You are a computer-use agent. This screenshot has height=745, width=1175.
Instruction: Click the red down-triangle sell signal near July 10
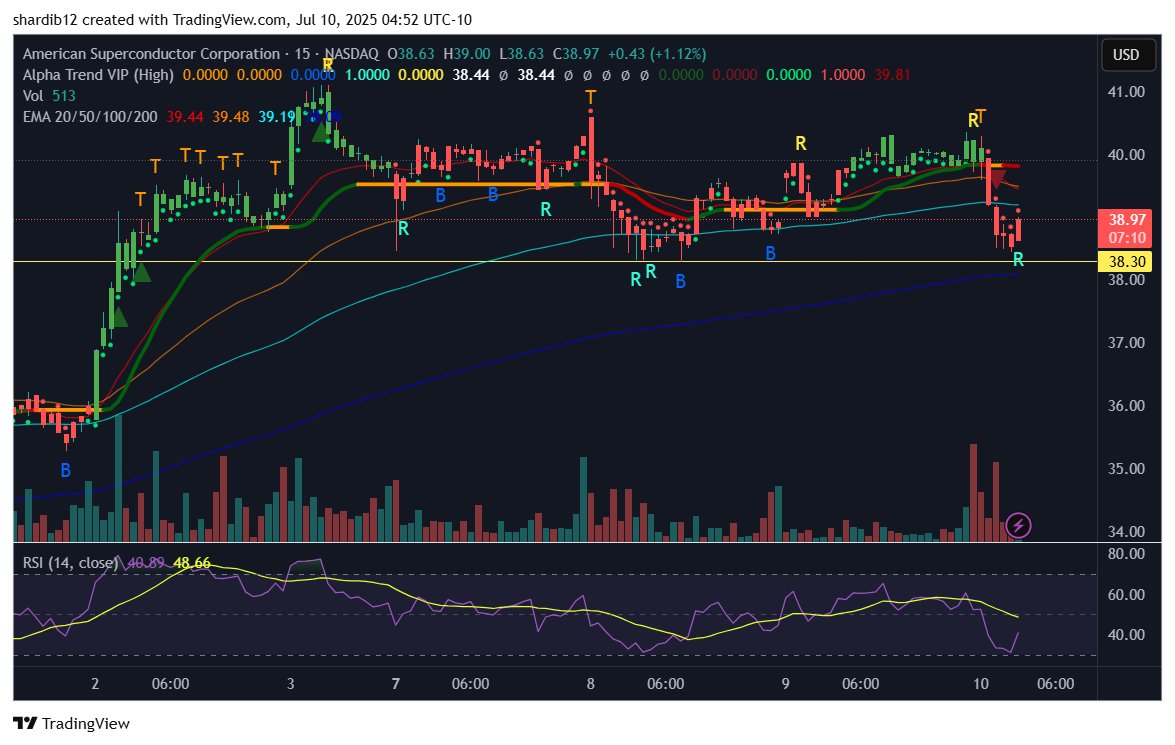click(997, 178)
